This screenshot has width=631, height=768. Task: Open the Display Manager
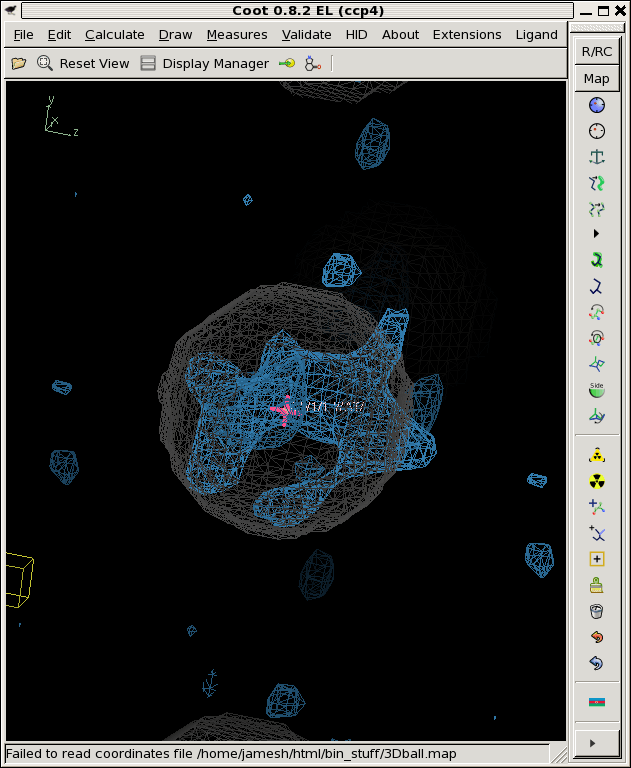204,63
